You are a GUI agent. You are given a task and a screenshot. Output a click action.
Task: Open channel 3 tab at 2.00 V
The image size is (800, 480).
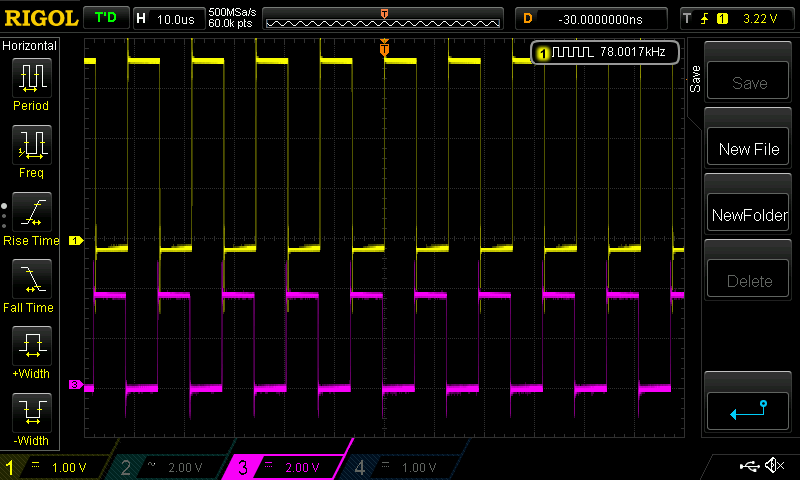tap(286, 467)
